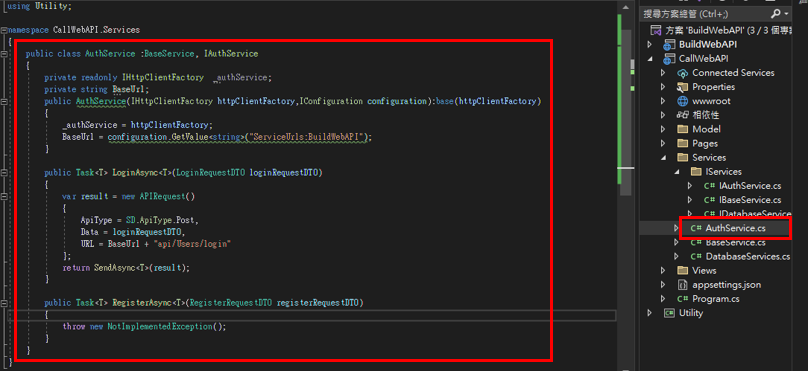Click the 相依性 dependencies icon

pos(682,115)
